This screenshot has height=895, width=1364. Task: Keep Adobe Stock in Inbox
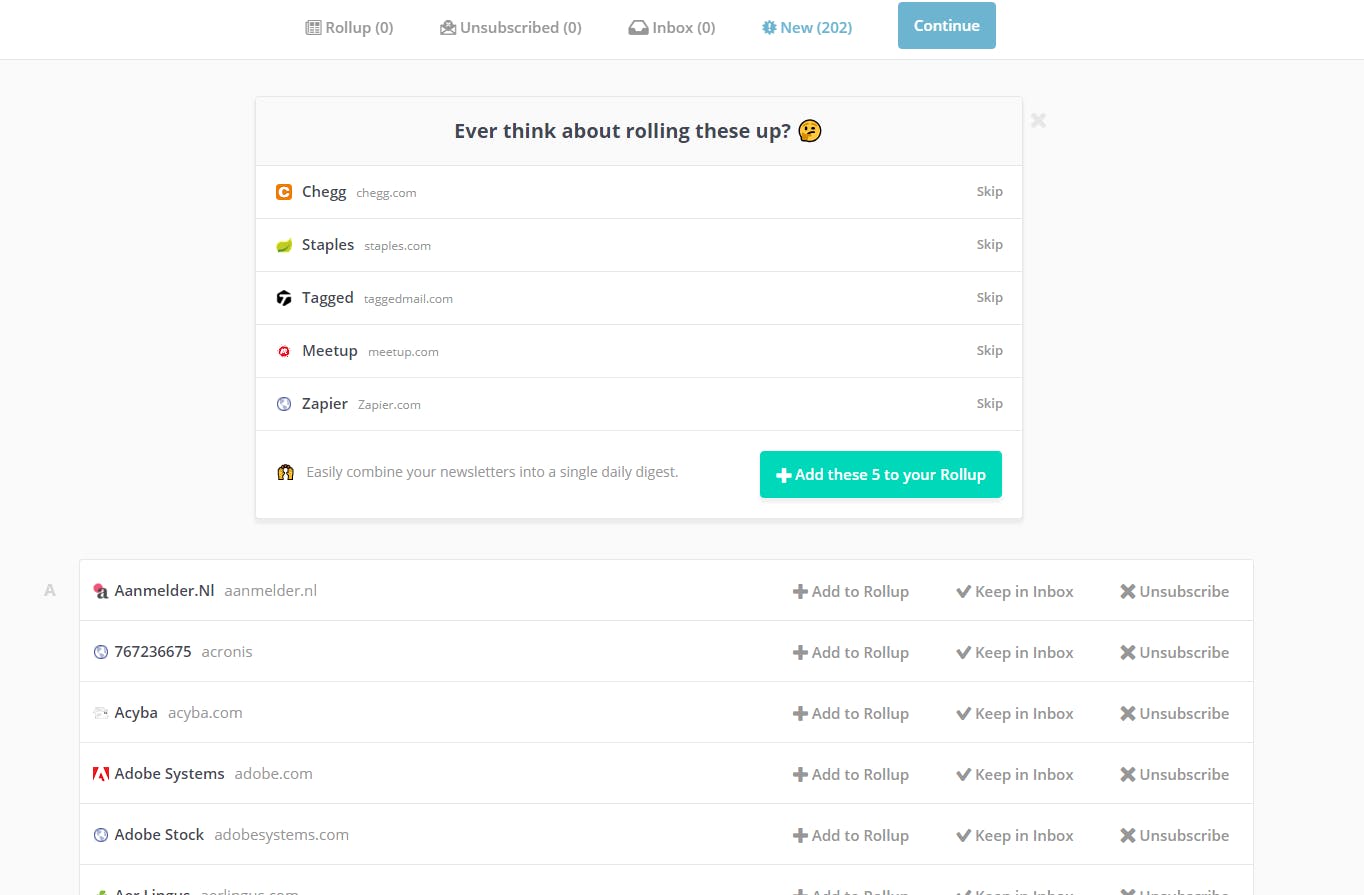[1015, 835]
